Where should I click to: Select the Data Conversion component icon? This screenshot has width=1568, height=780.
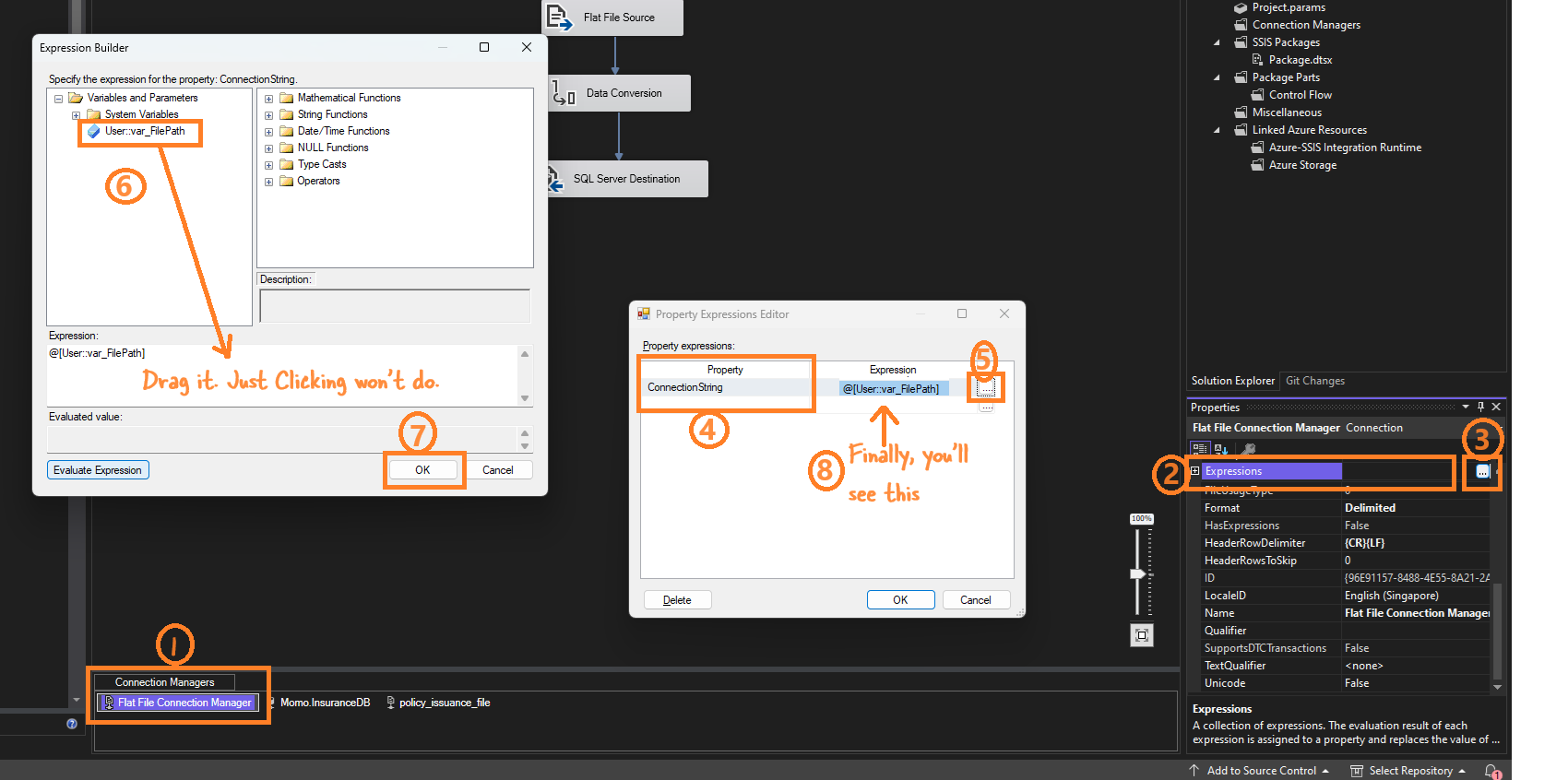click(564, 93)
